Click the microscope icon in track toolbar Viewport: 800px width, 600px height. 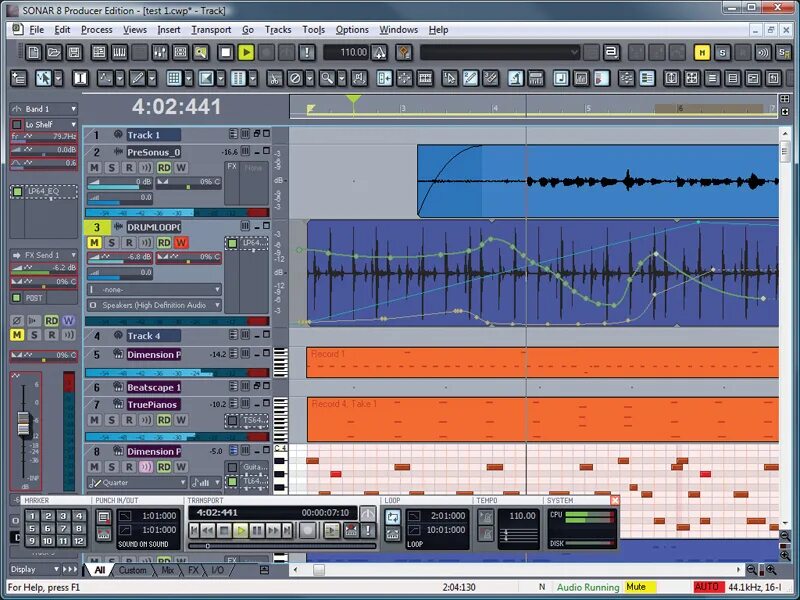click(x=515, y=78)
